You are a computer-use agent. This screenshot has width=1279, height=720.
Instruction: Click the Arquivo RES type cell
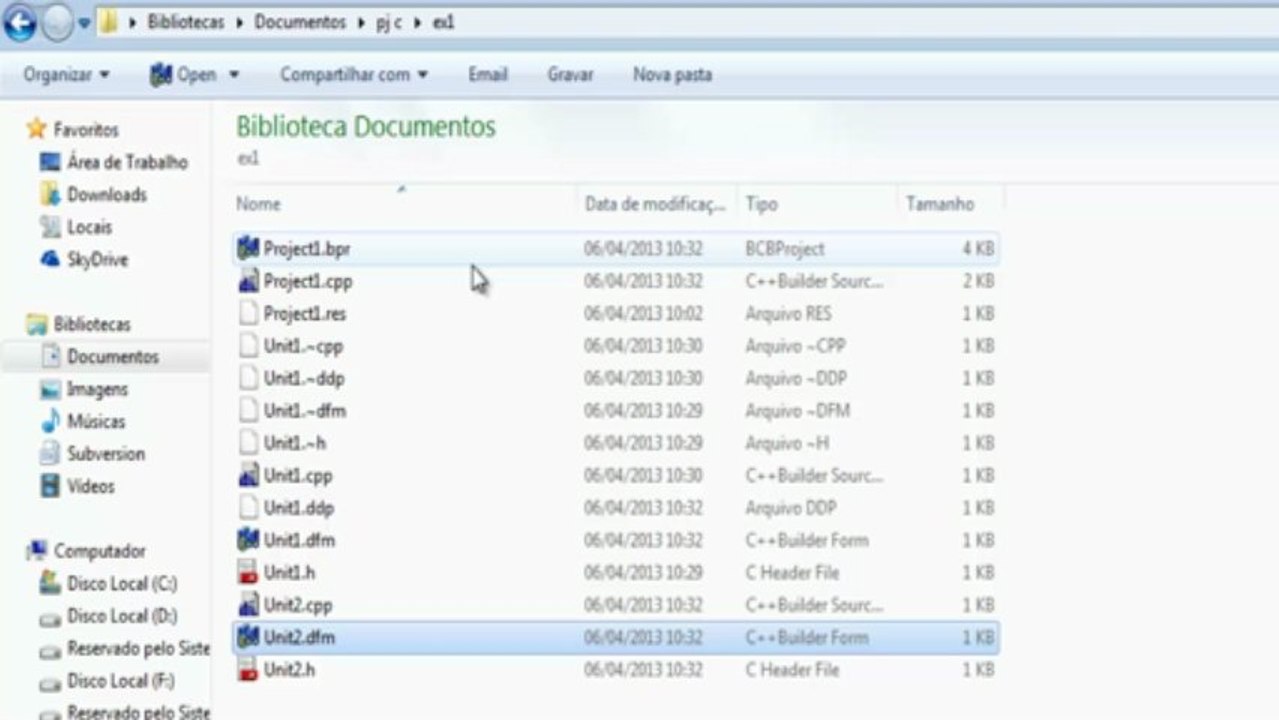pos(787,313)
